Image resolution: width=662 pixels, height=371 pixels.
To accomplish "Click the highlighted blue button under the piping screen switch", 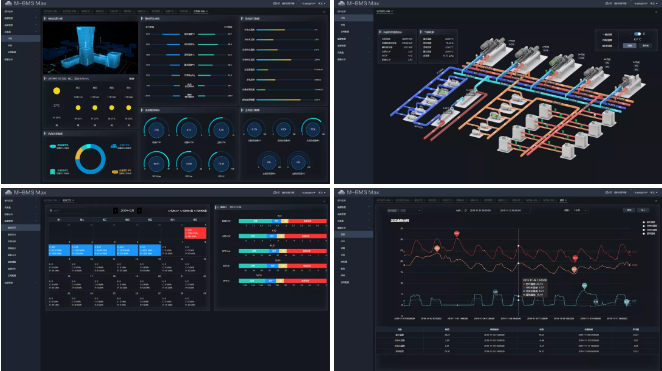I will pyautogui.click(x=630, y=46).
